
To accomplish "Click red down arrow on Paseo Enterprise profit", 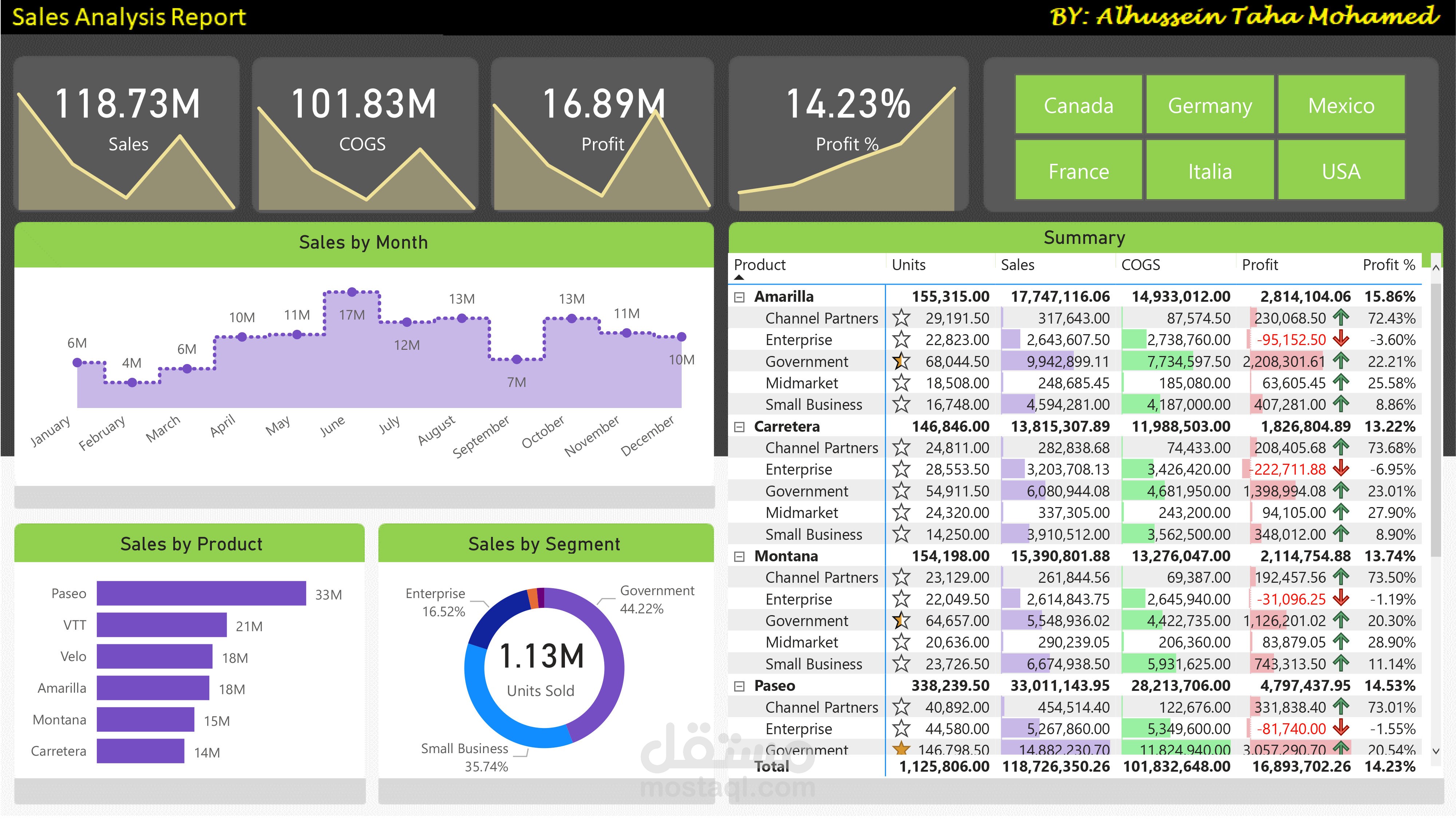I will click(x=1341, y=729).
